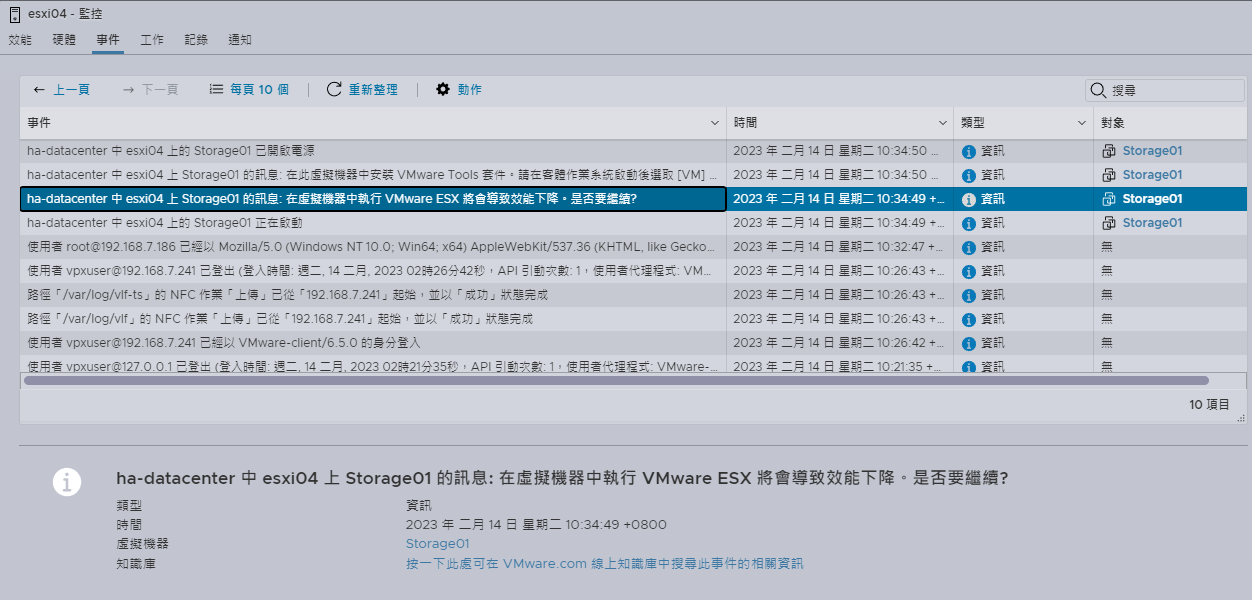Viewport: 1252px width, 600px height.
Task: Open the 類型 column header dropdown chevron
Action: tap(1083, 123)
